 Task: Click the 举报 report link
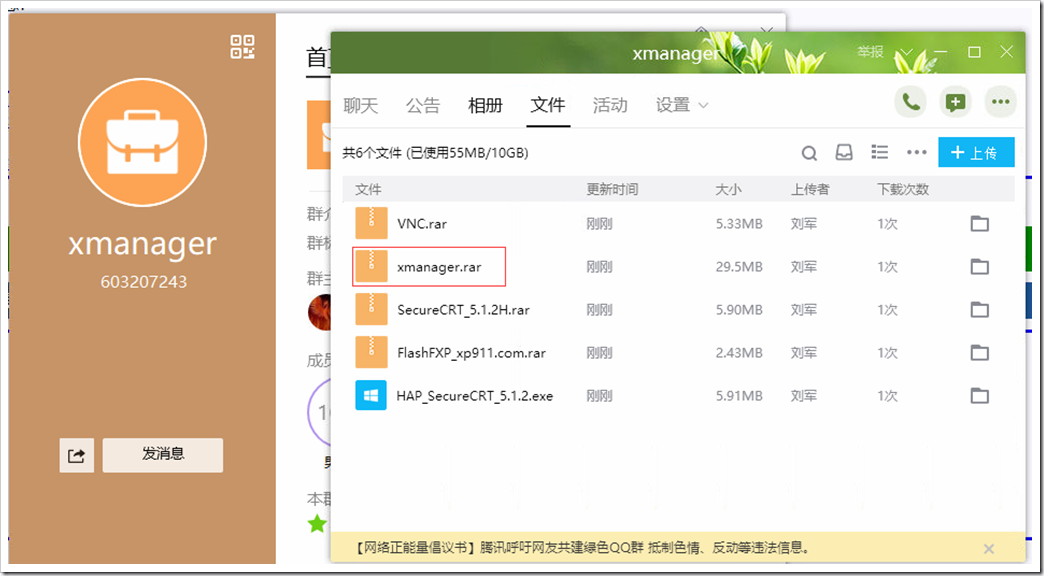point(870,52)
